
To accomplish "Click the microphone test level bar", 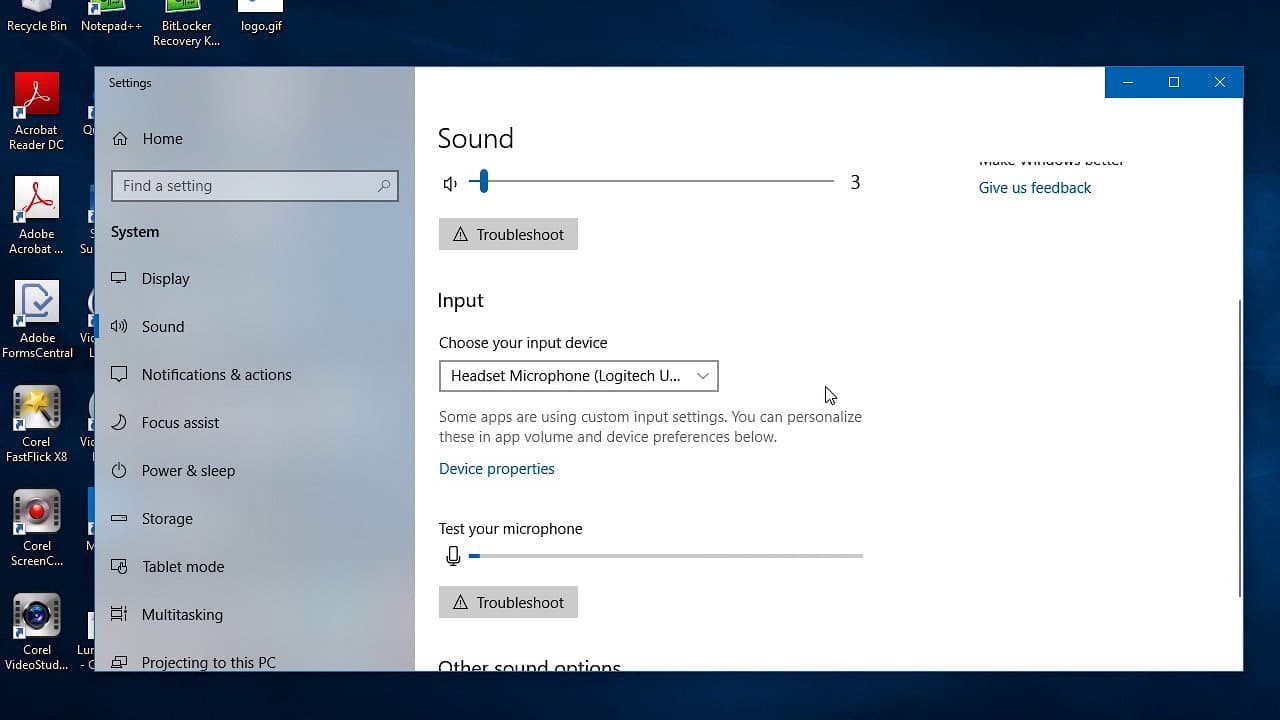I will click(x=666, y=556).
